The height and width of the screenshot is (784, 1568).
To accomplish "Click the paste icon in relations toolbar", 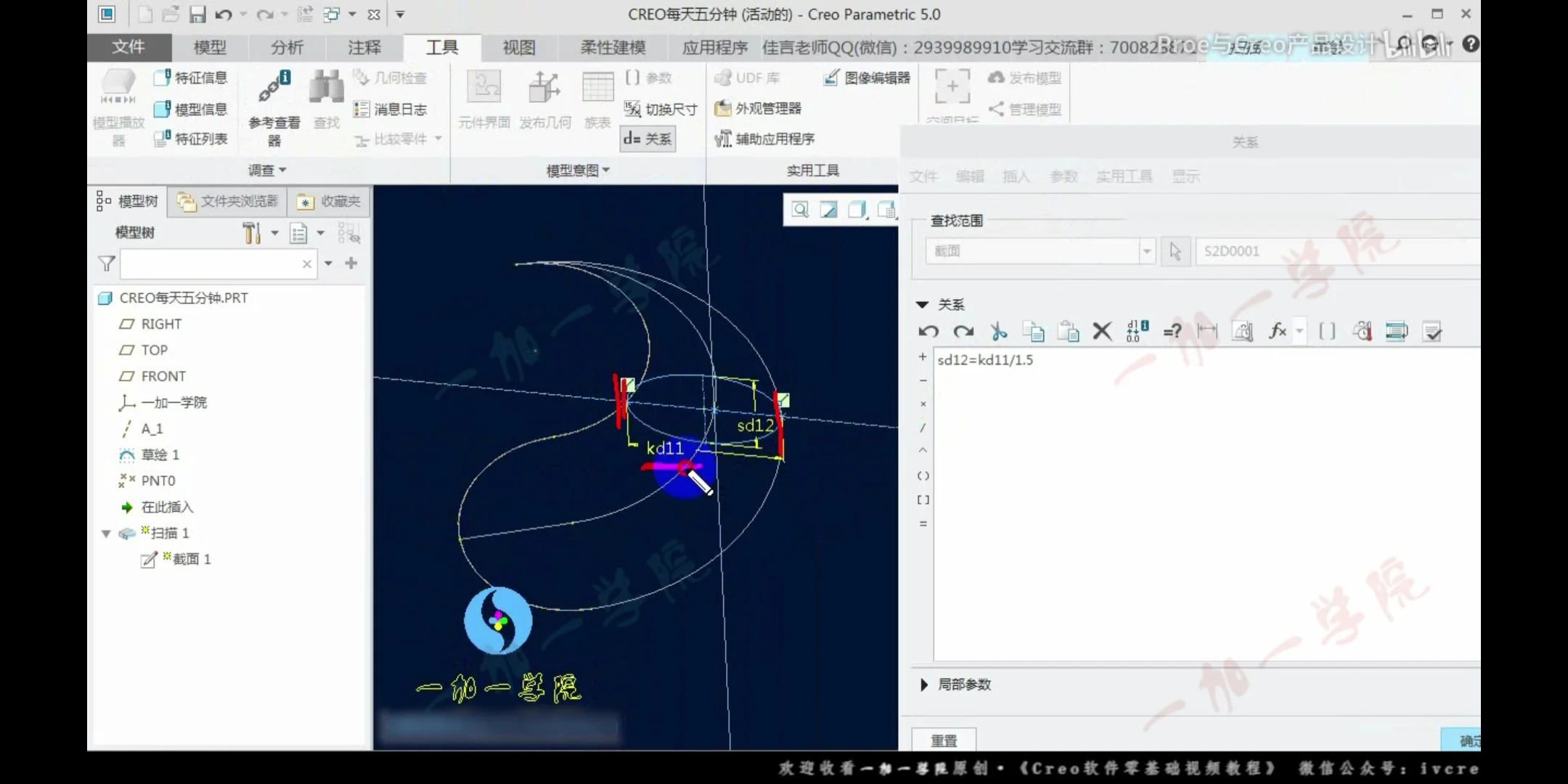I will point(1068,332).
